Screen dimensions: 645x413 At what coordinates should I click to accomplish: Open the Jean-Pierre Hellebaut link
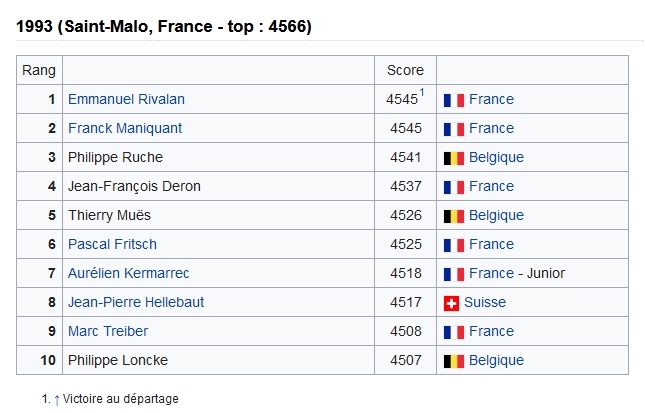pos(136,302)
